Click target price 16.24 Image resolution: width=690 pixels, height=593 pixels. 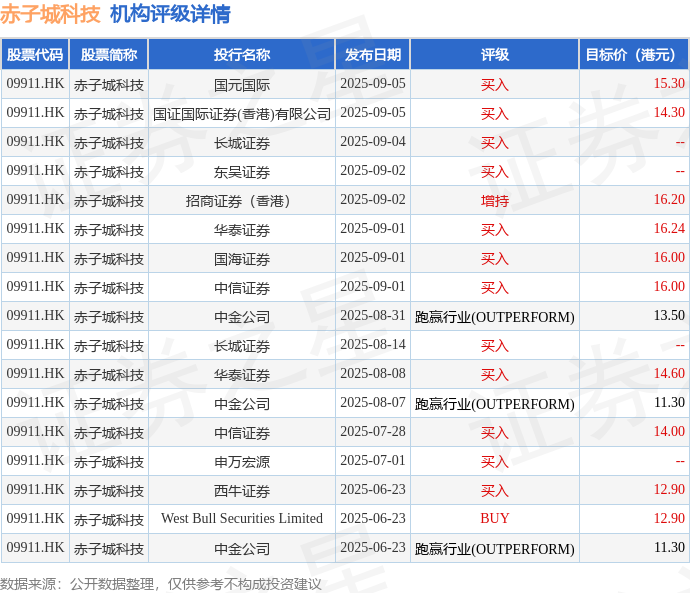click(x=669, y=228)
